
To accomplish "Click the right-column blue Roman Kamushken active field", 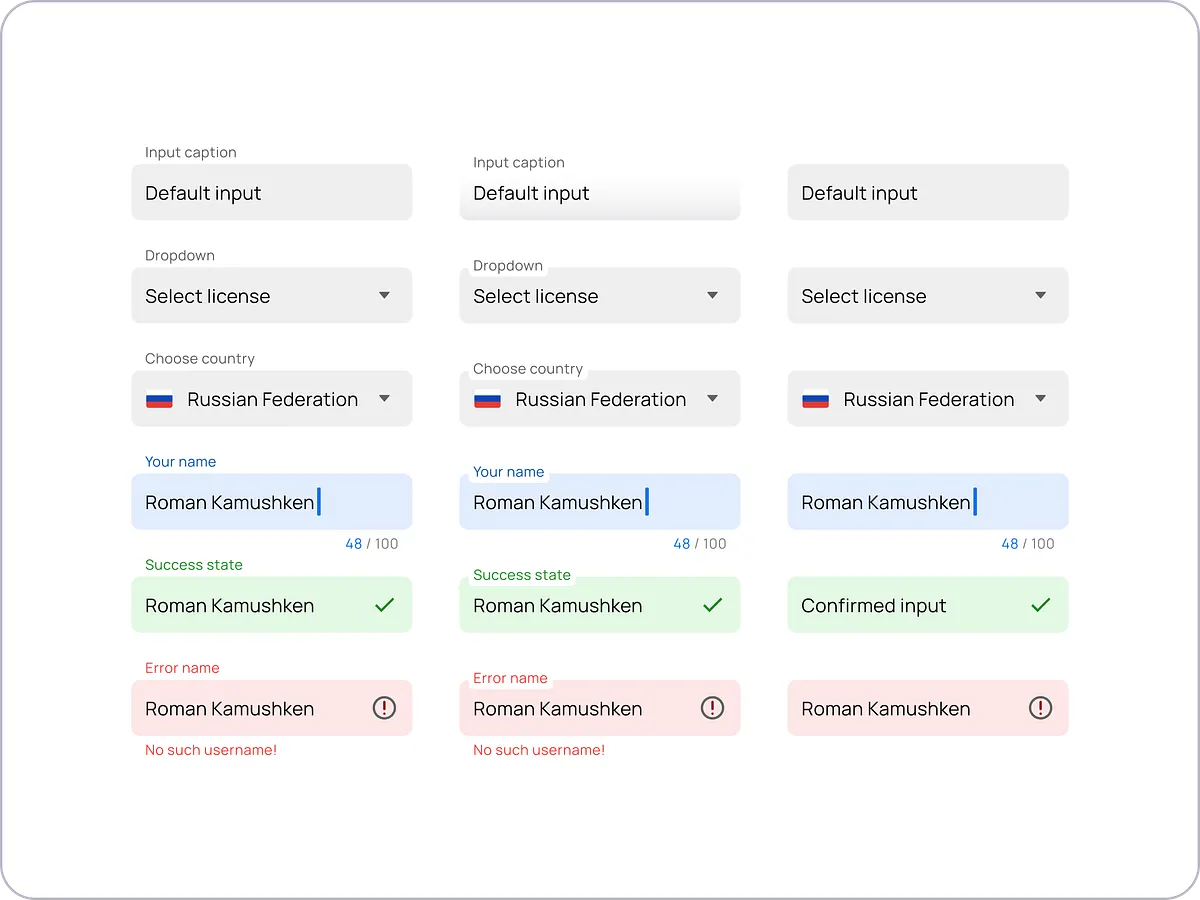I will pyautogui.click(x=927, y=502).
